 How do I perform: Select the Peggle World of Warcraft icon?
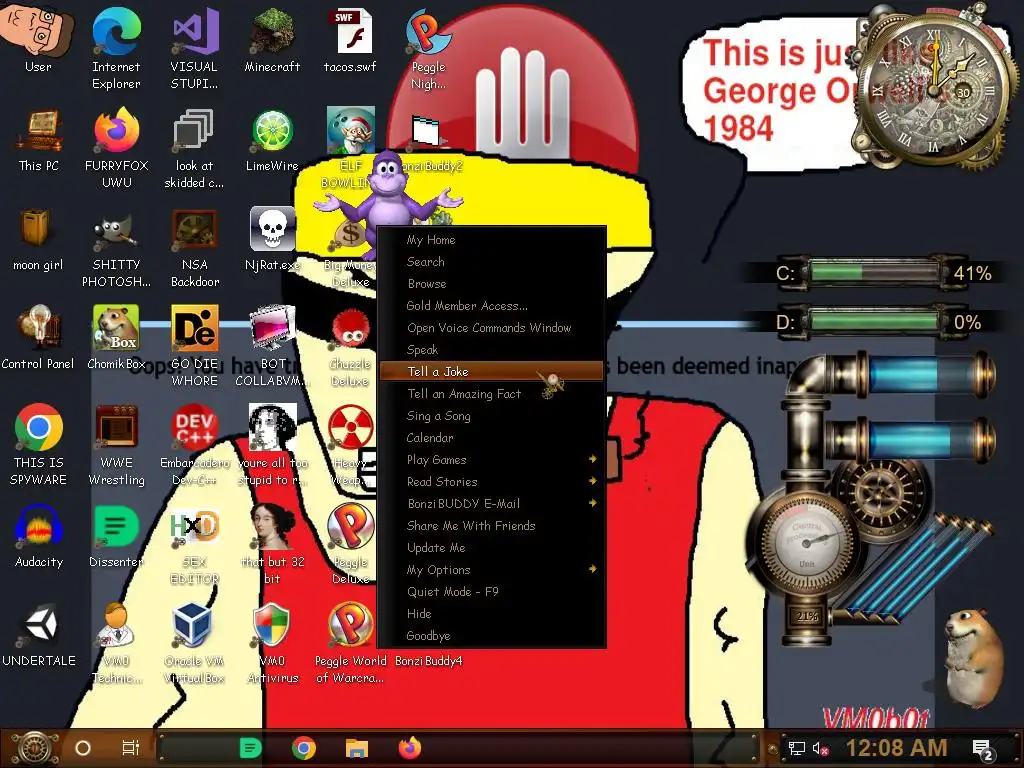350,644
